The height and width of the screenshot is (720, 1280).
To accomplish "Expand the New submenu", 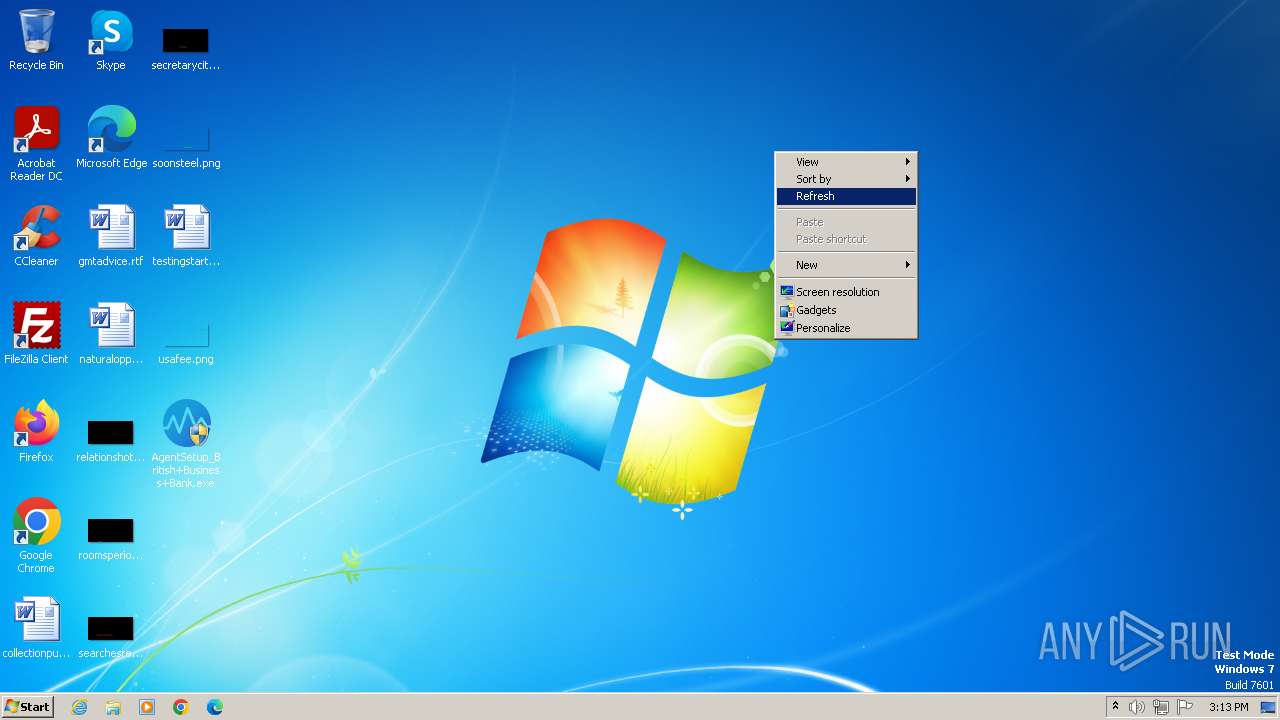I will (x=846, y=265).
